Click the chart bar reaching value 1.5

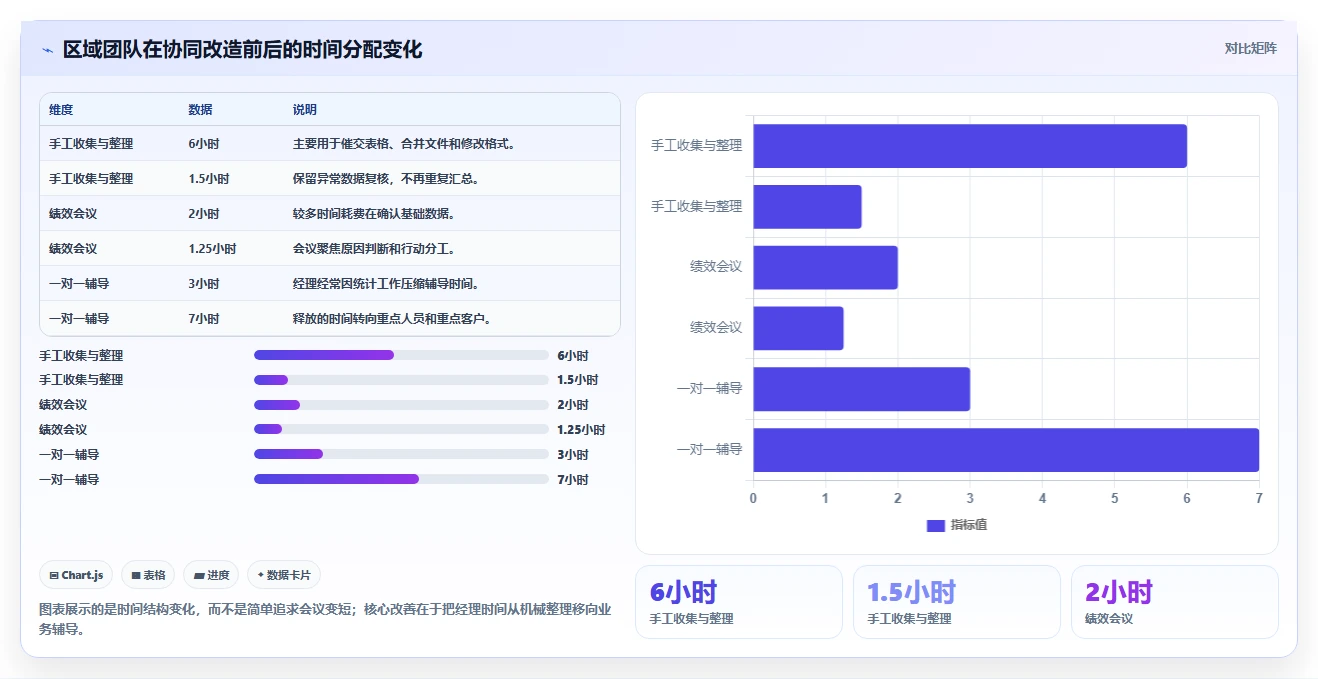pos(807,207)
